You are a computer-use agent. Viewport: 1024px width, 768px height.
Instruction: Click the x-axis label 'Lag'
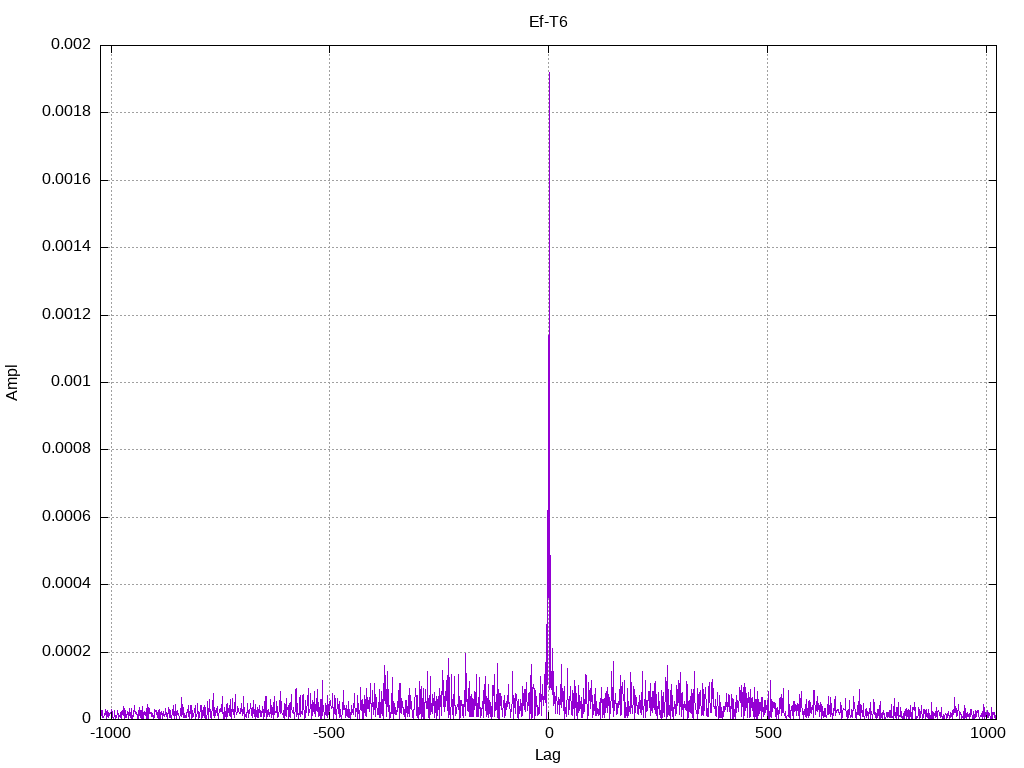[547, 755]
